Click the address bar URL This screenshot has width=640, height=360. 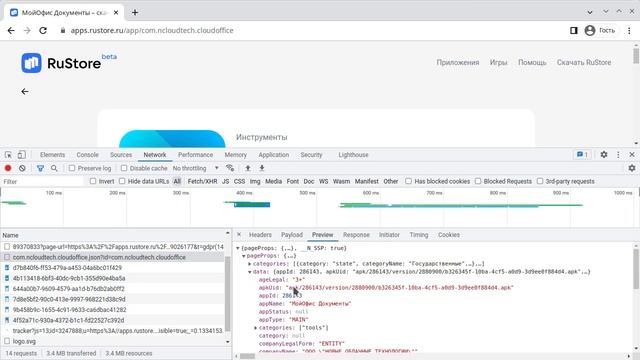coord(152,31)
